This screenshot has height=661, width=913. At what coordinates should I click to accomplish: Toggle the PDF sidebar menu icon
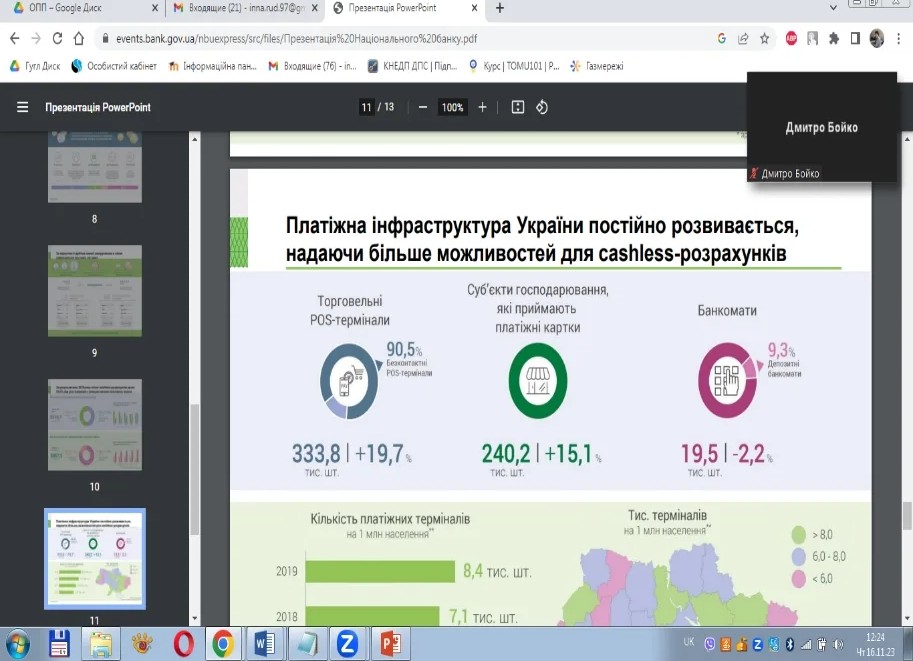coord(22,107)
